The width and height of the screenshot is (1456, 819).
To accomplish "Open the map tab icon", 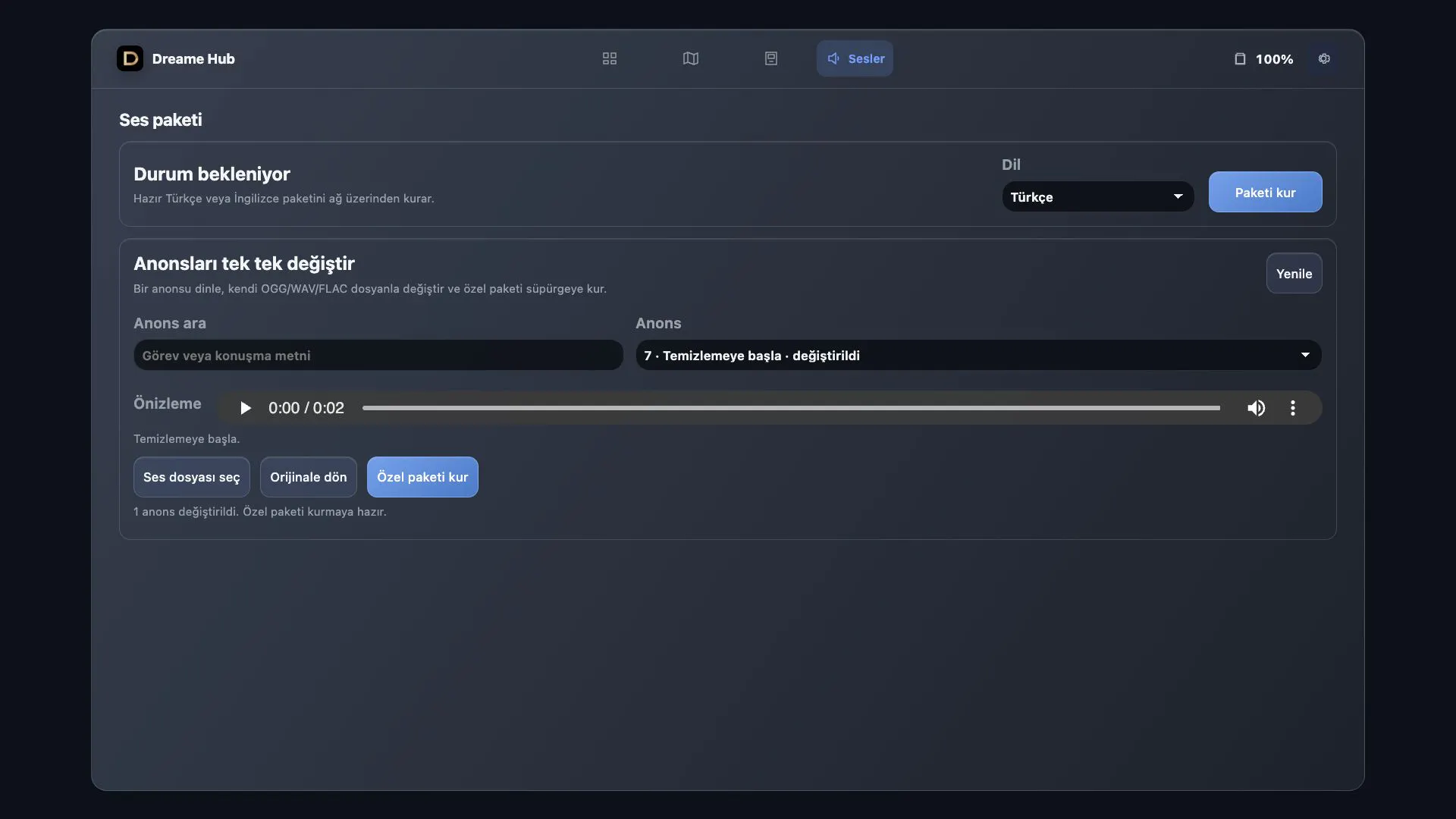I will coord(690,58).
